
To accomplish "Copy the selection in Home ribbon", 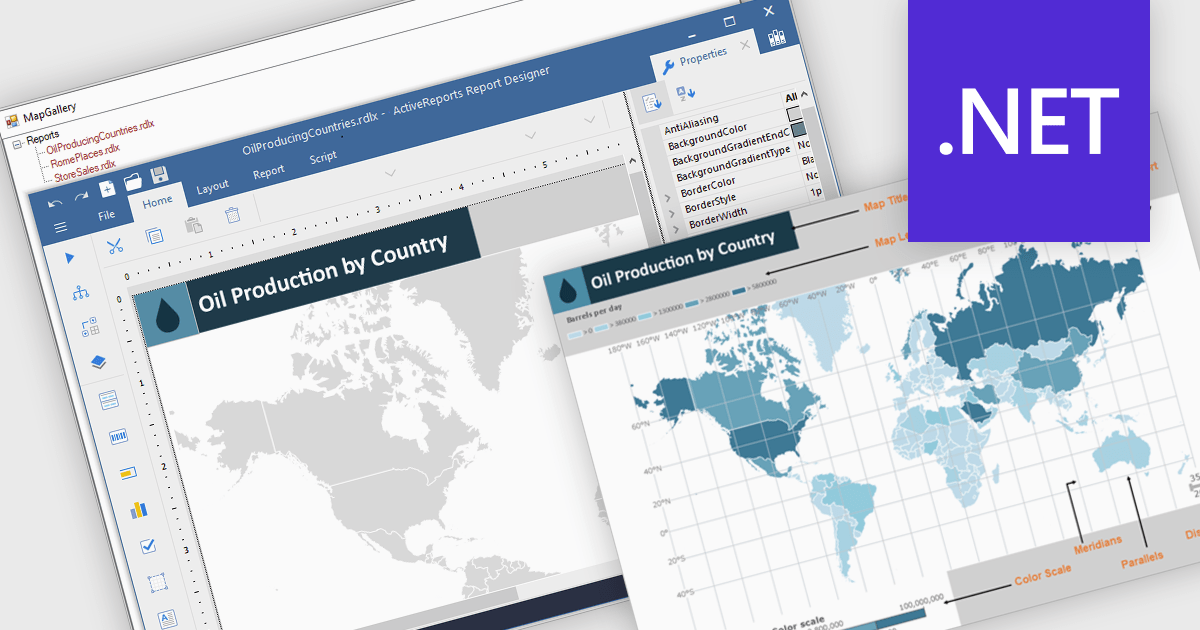I will (155, 234).
